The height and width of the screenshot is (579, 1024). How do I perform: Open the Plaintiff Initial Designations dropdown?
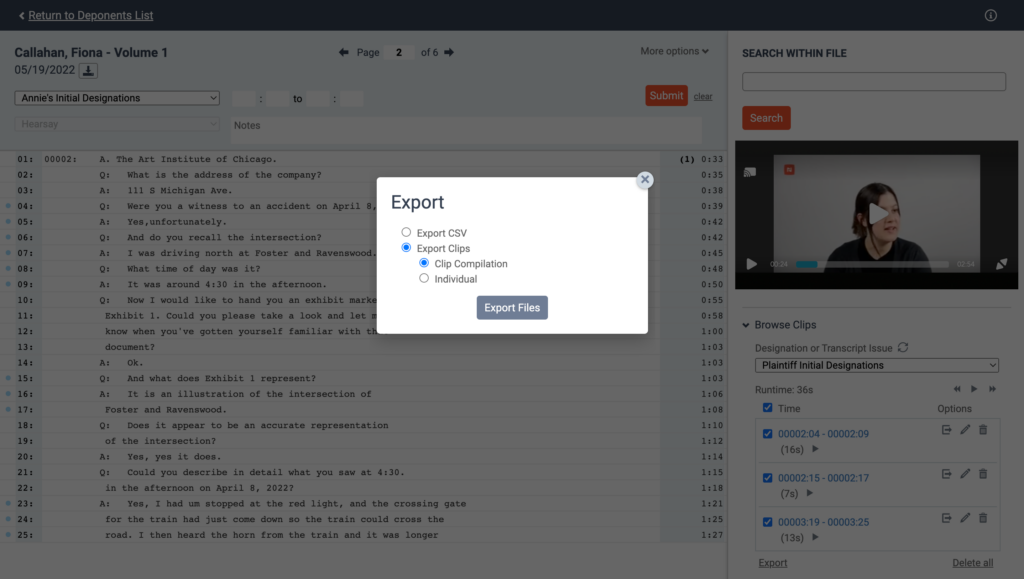(877, 365)
